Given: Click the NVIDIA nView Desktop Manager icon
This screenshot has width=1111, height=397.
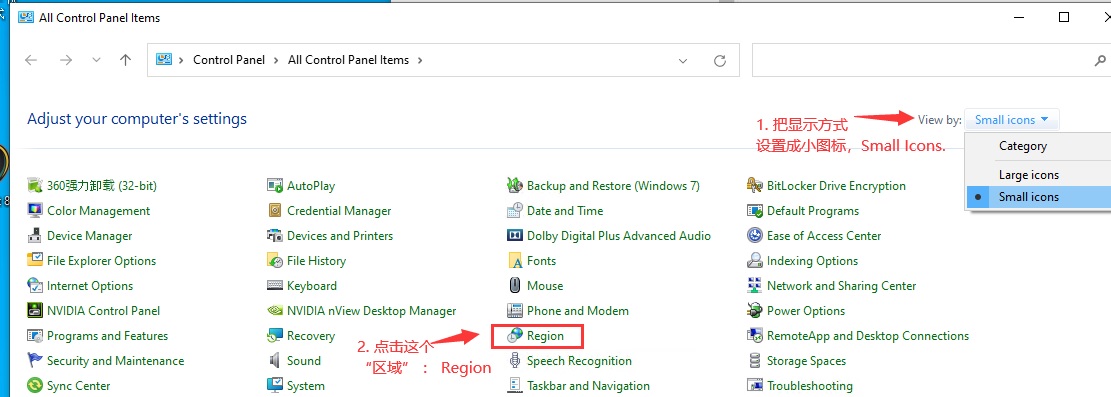Looking at the screenshot, I should (x=275, y=311).
